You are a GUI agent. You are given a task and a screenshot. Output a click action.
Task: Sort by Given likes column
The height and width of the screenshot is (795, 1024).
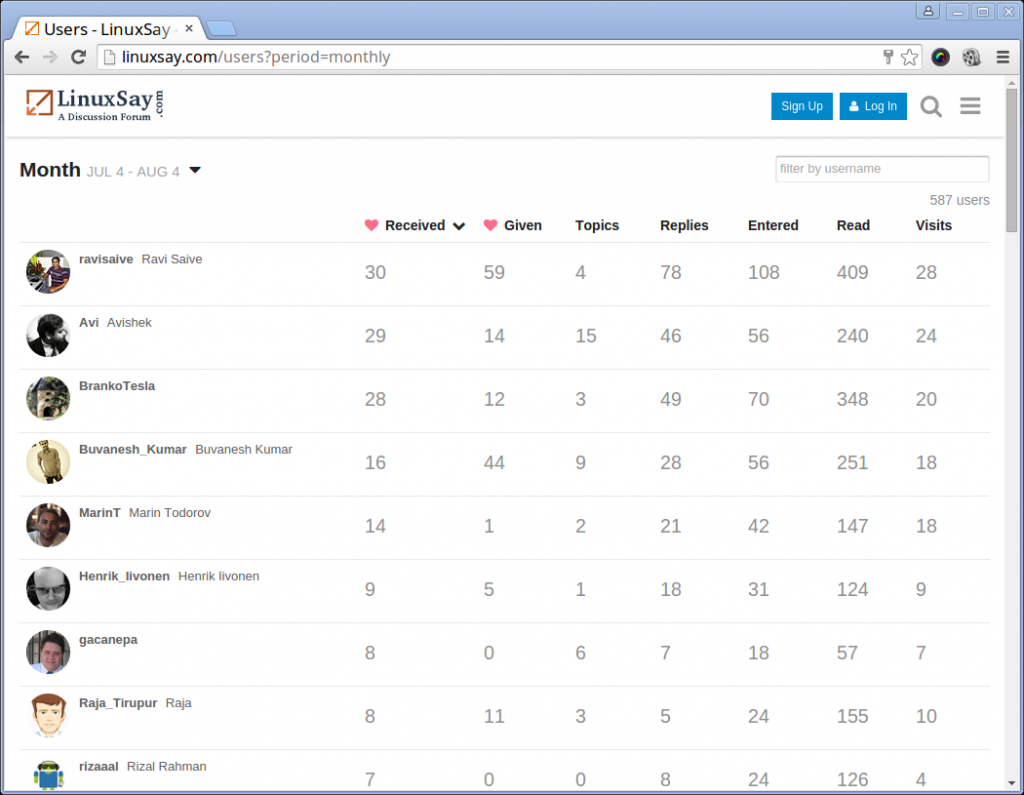point(522,226)
